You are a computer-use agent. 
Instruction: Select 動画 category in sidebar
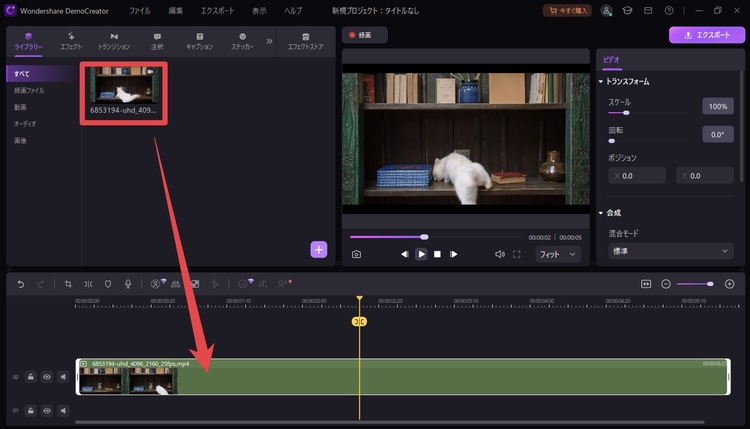pos(20,107)
